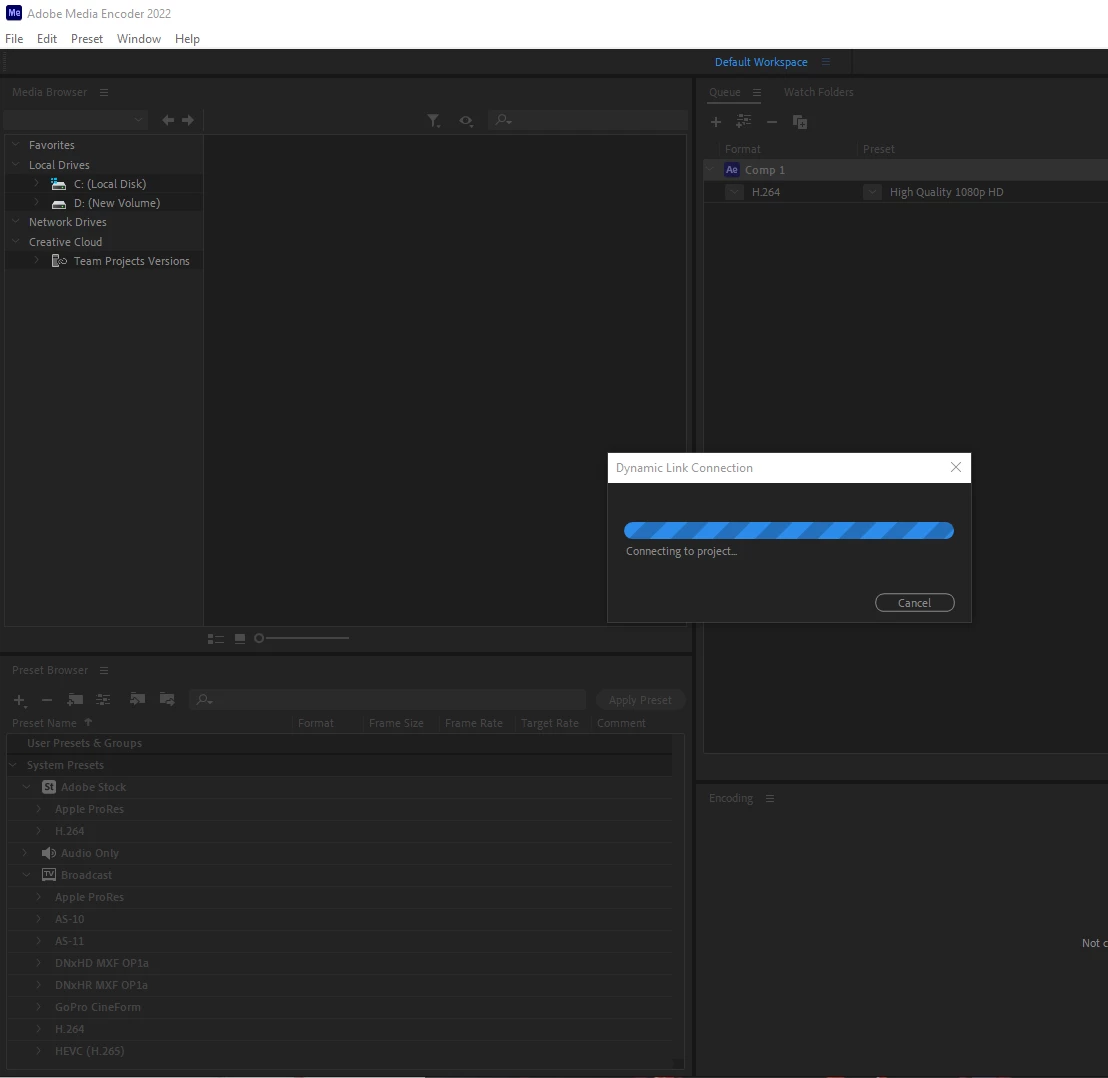The height and width of the screenshot is (1078, 1108).
Task: Export presets icon
Action: pyautogui.click(x=167, y=699)
